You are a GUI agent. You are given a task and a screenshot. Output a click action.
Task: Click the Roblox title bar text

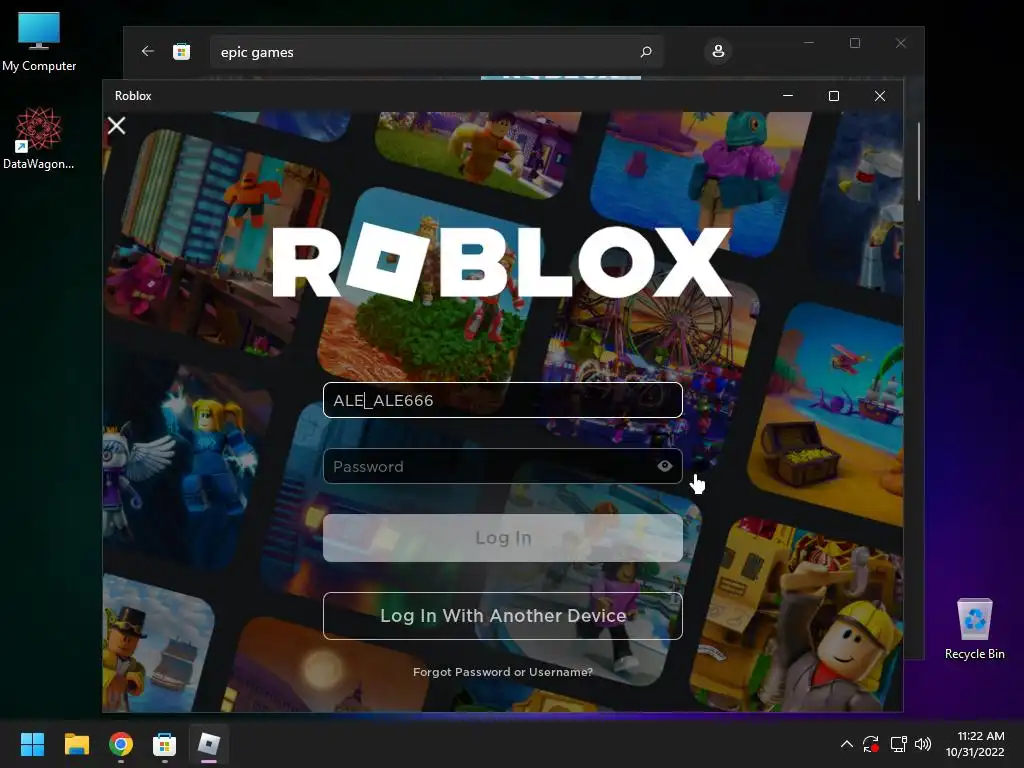point(133,96)
